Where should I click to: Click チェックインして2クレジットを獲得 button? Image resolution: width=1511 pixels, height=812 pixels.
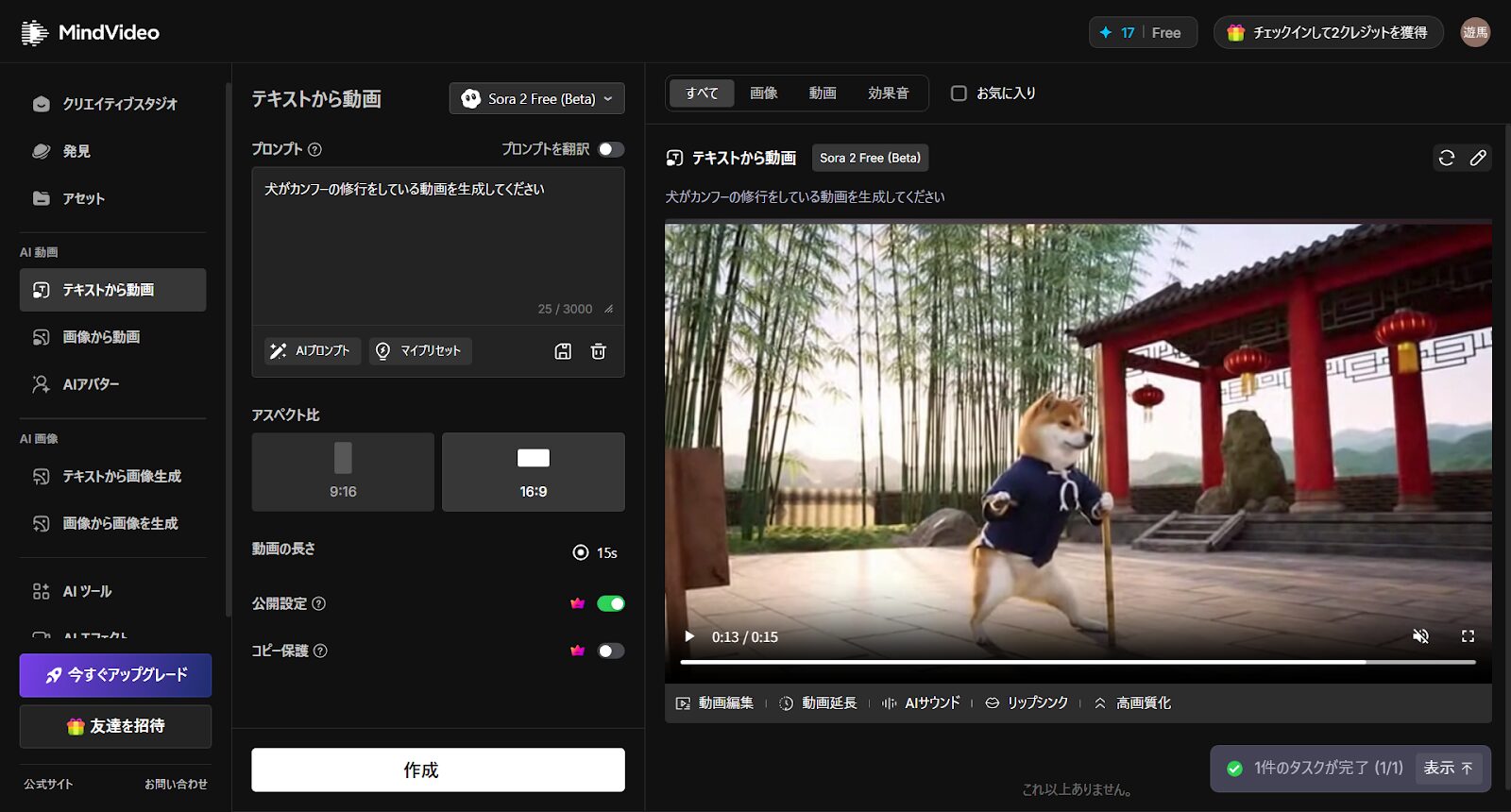1329,33
